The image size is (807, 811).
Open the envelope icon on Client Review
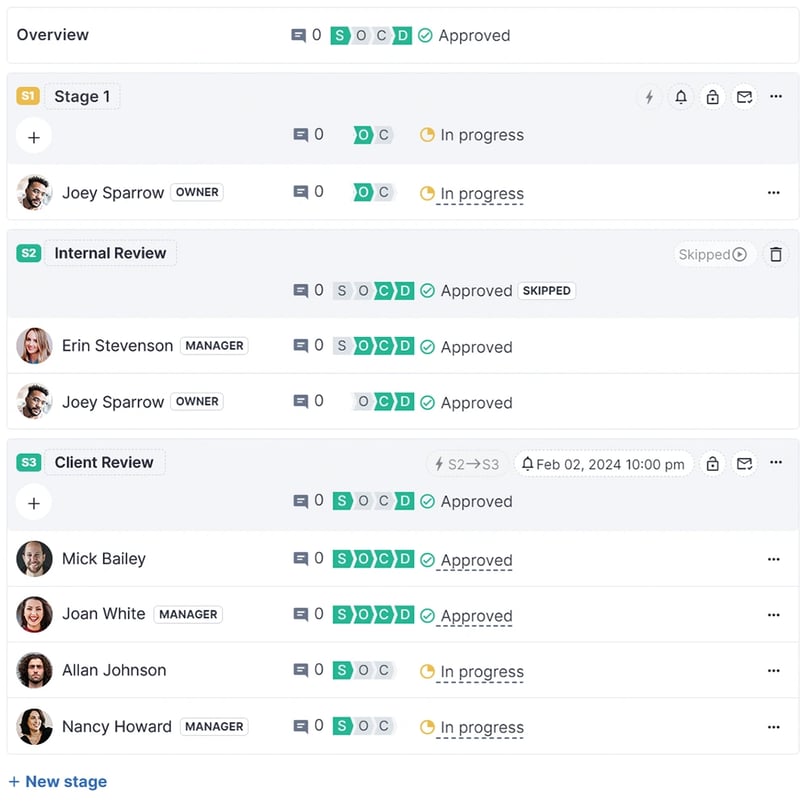[x=744, y=464]
